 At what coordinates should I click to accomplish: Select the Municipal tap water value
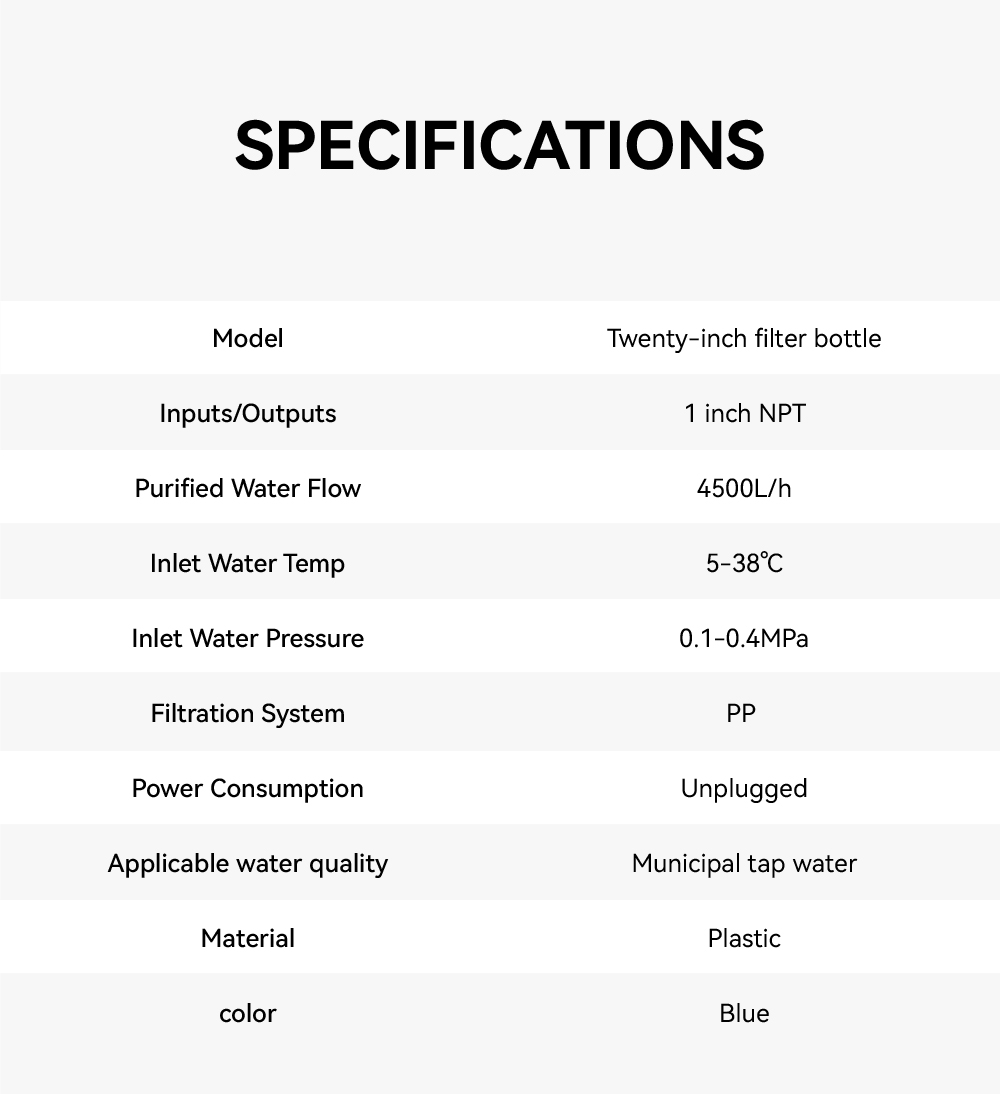click(x=744, y=863)
